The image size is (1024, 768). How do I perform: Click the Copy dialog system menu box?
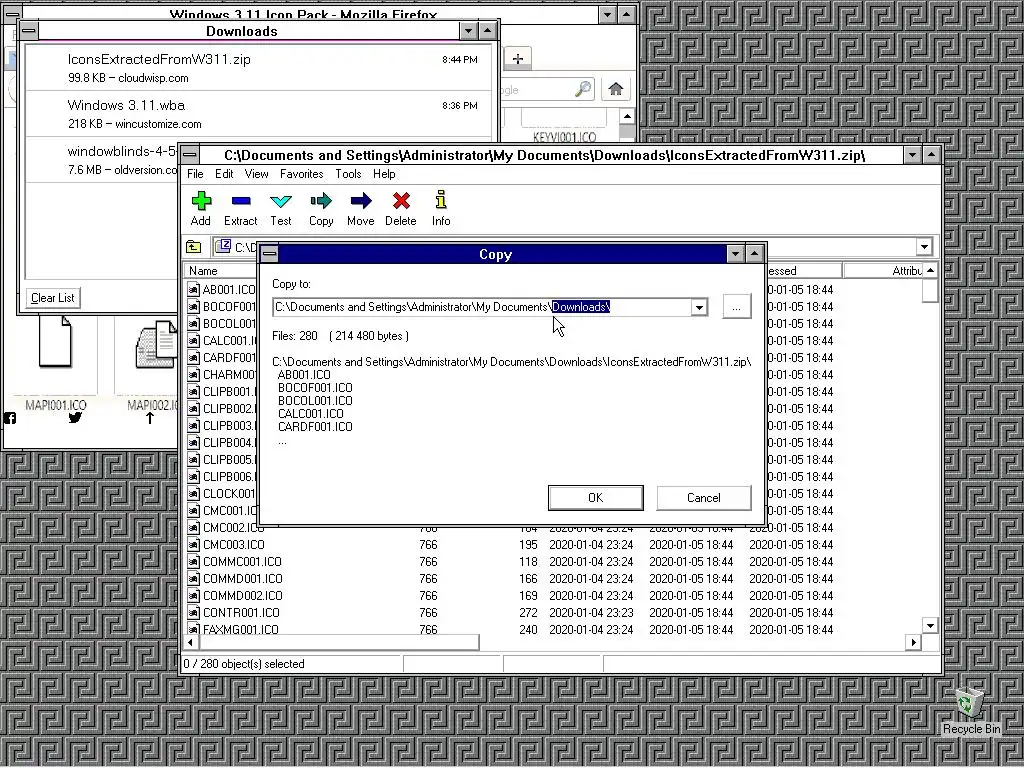click(x=269, y=253)
